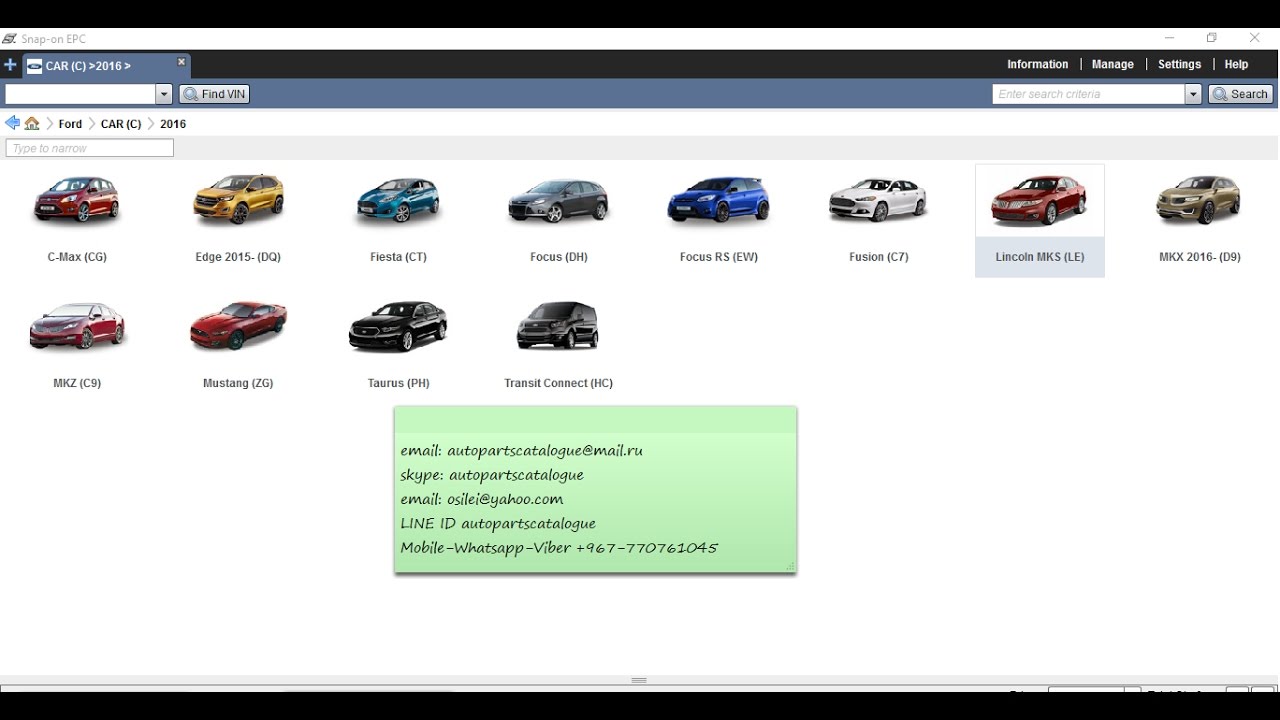The image size is (1280, 720).
Task: Click the Enter search criteria field
Action: 1088,94
